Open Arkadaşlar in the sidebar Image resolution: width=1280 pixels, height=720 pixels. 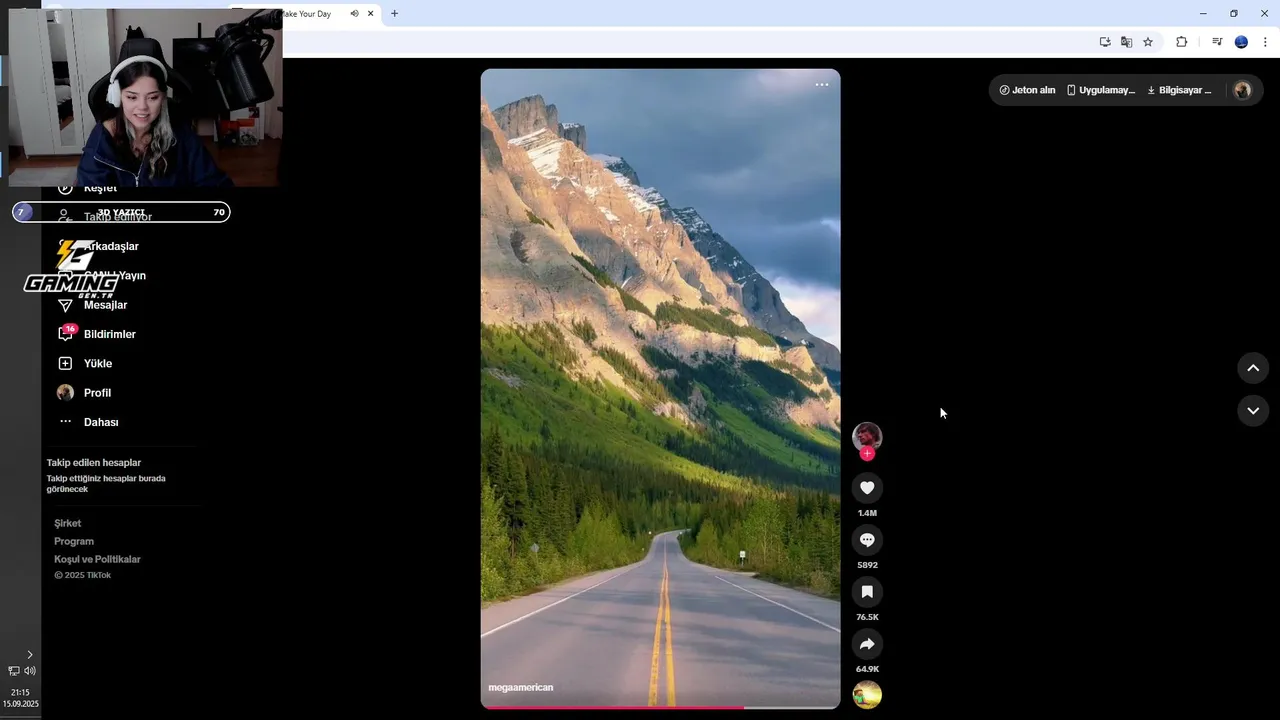click(x=111, y=246)
